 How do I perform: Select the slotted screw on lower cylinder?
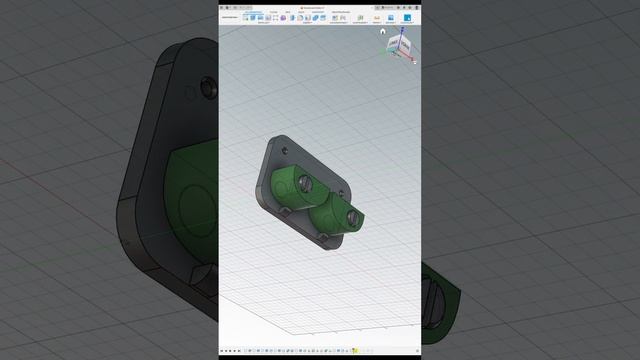pyautogui.click(x=352, y=218)
